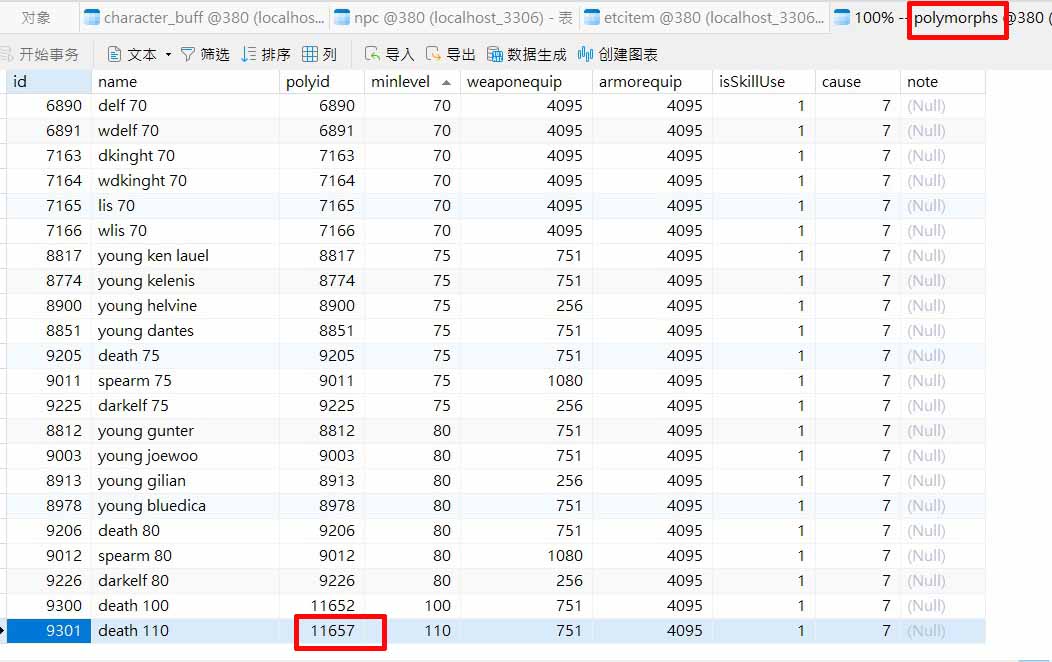The width and height of the screenshot is (1052, 662).
Task: Click the note column header
Action: 943,82
